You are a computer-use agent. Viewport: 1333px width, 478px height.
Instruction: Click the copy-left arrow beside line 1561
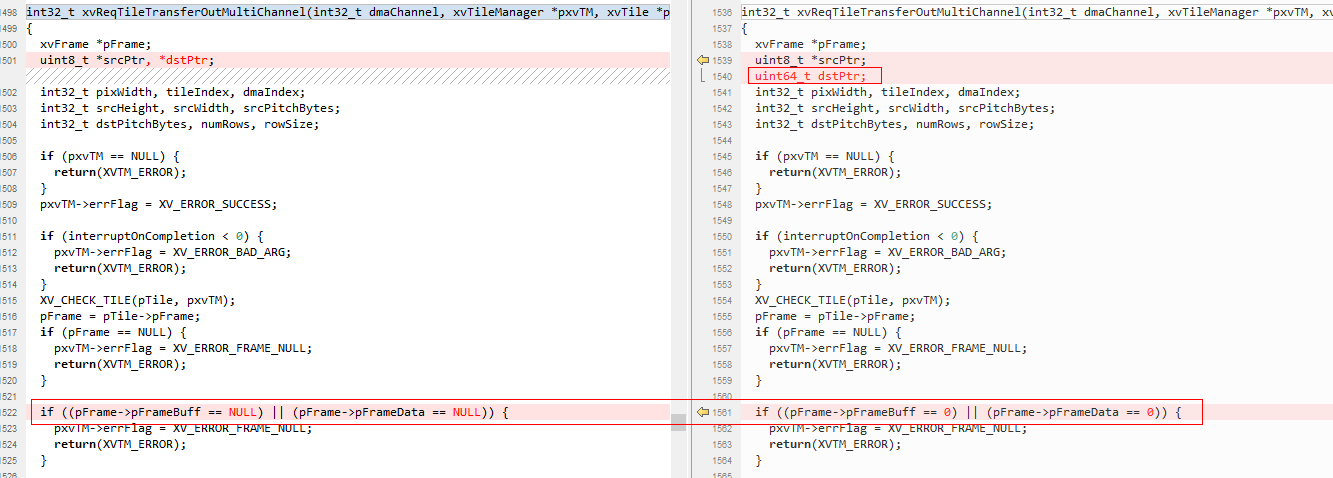pos(703,412)
